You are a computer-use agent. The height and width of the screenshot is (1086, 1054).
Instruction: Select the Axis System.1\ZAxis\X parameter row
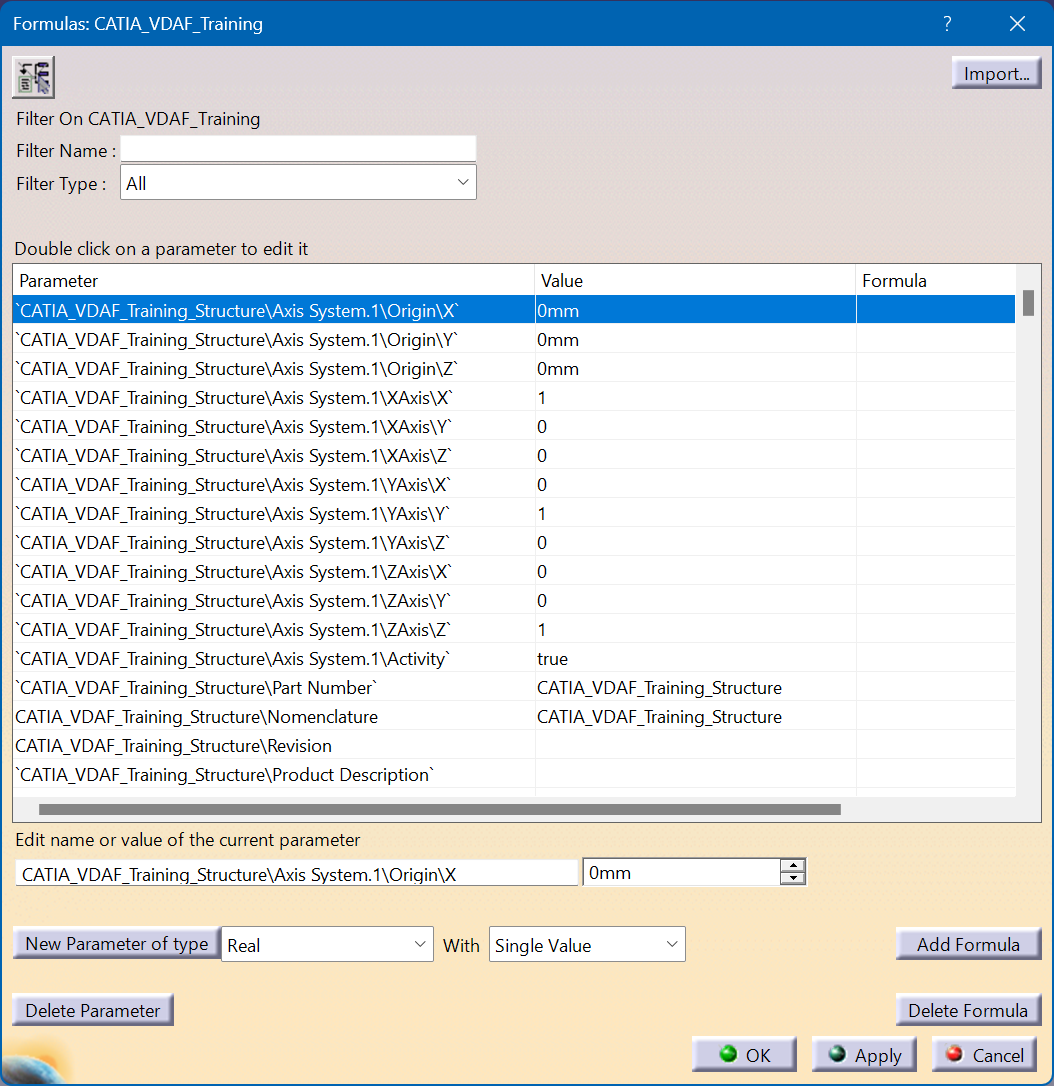(x=514, y=571)
